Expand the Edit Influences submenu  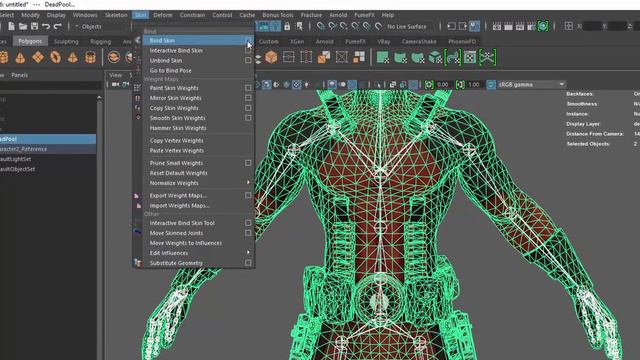248,253
